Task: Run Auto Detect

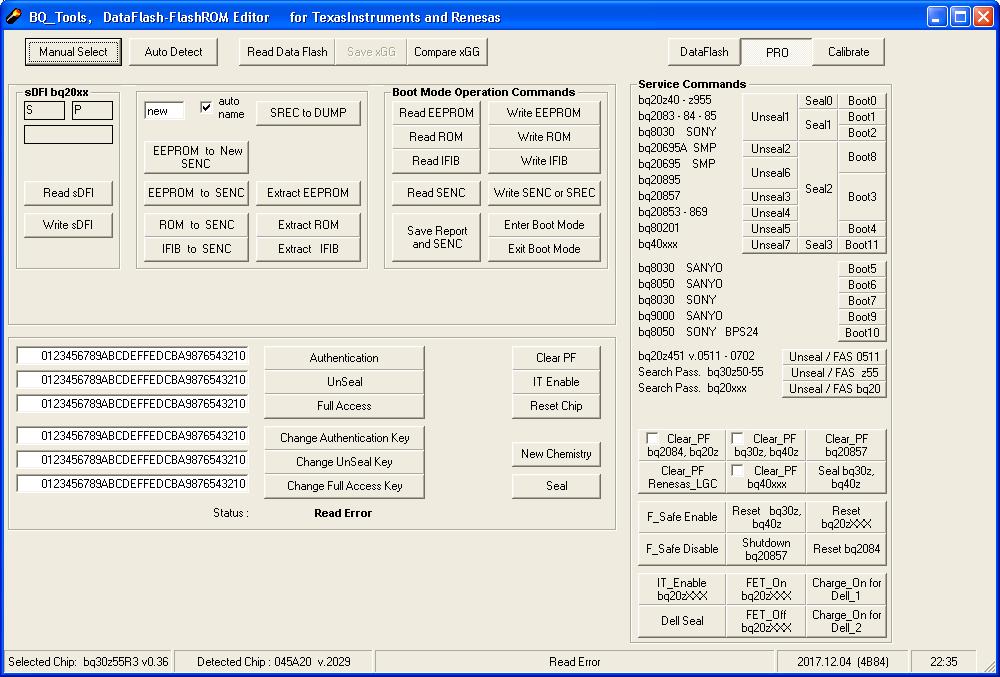Action: 173,52
